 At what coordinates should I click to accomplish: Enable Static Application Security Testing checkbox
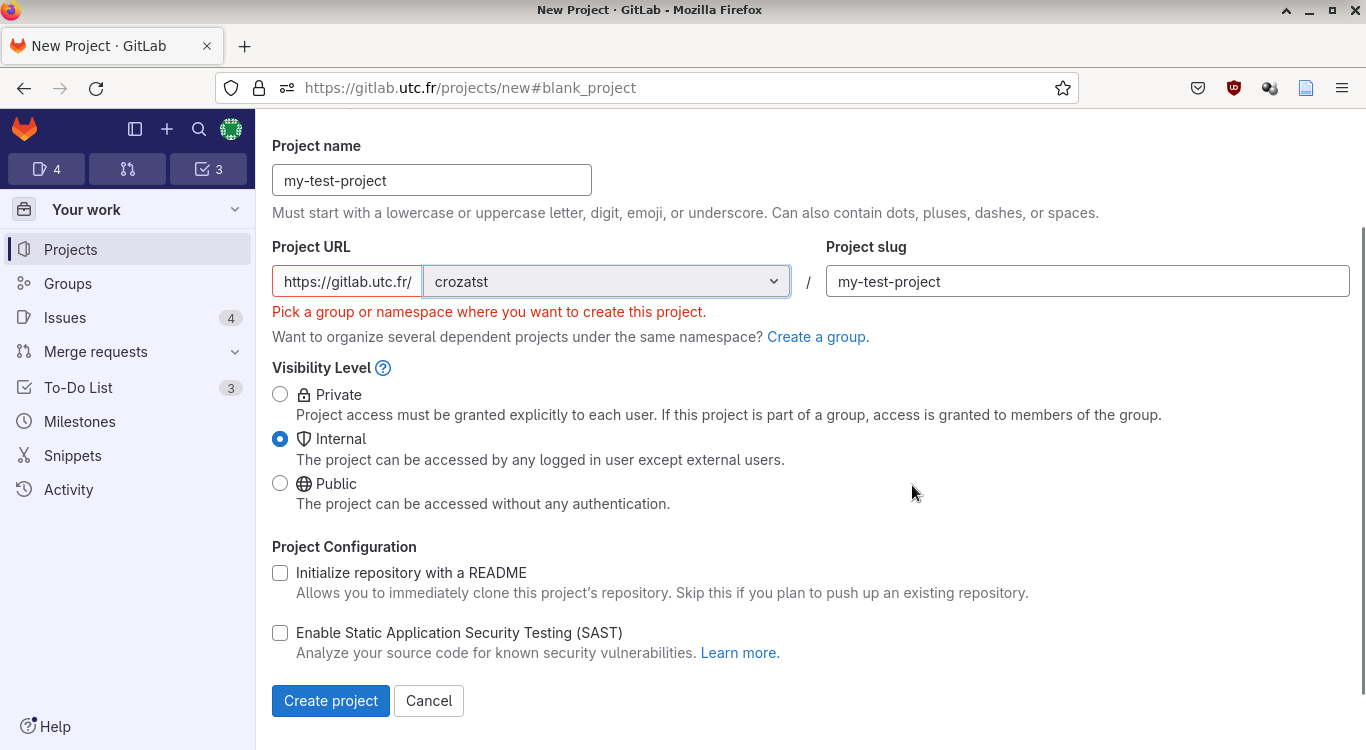point(280,633)
